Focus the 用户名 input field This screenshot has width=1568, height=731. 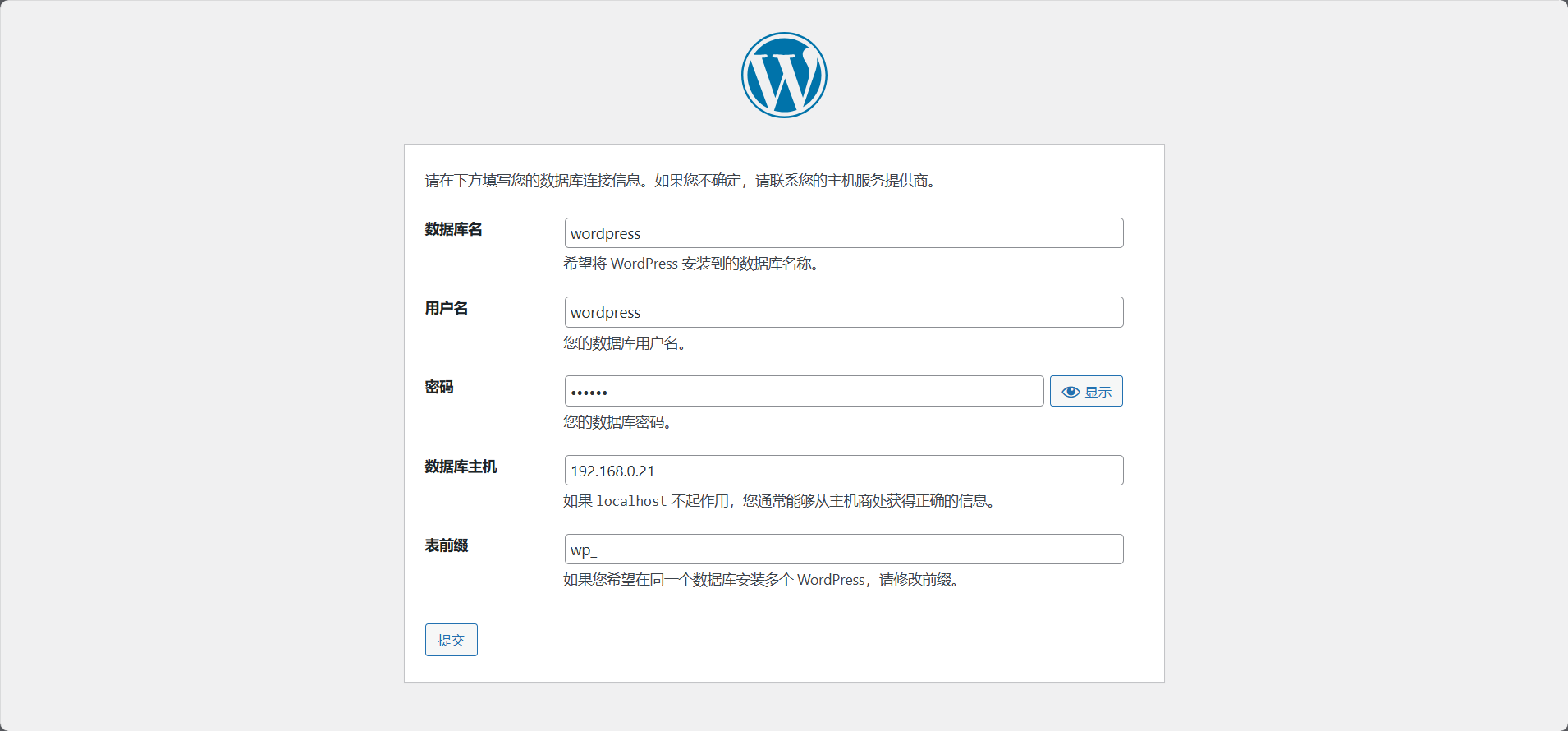[844, 312]
